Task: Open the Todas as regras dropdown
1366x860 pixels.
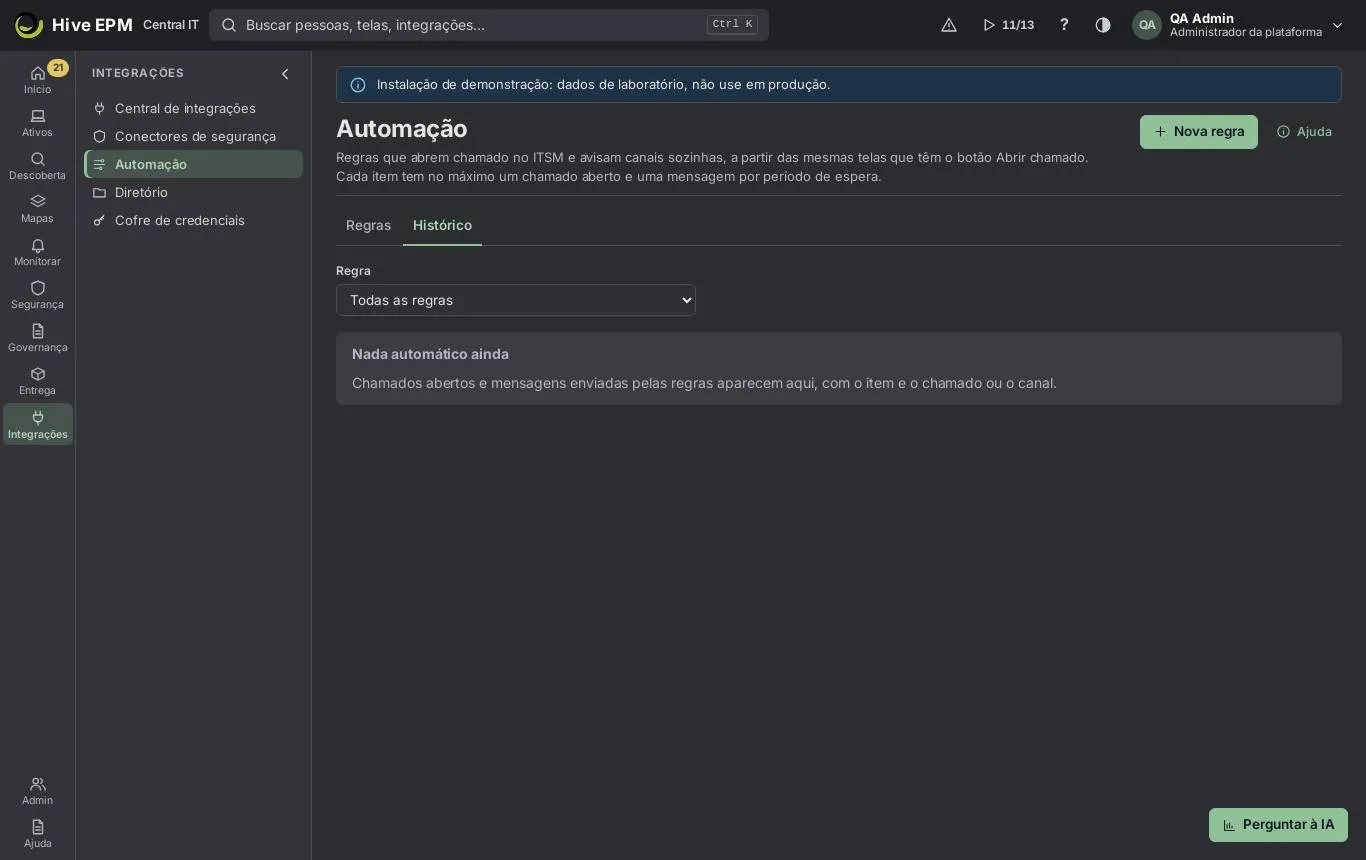Action: (516, 300)
